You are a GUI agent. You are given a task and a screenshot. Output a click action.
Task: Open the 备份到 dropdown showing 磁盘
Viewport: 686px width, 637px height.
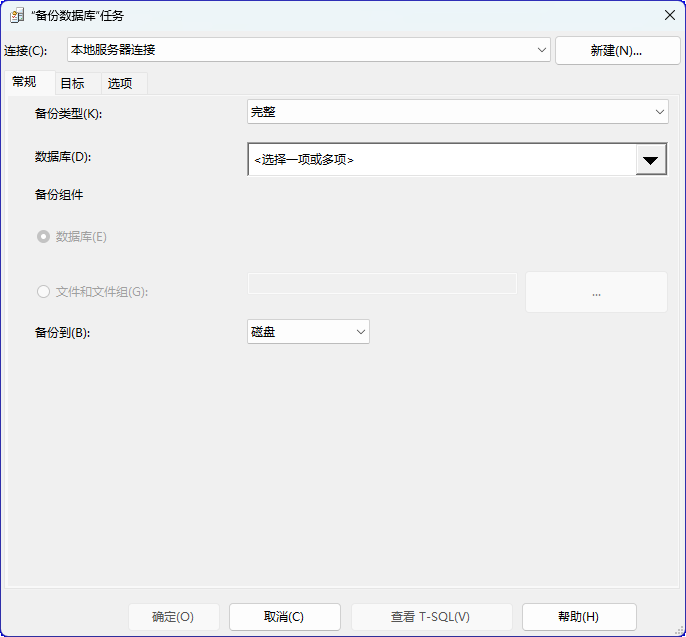tap(308, 332)
